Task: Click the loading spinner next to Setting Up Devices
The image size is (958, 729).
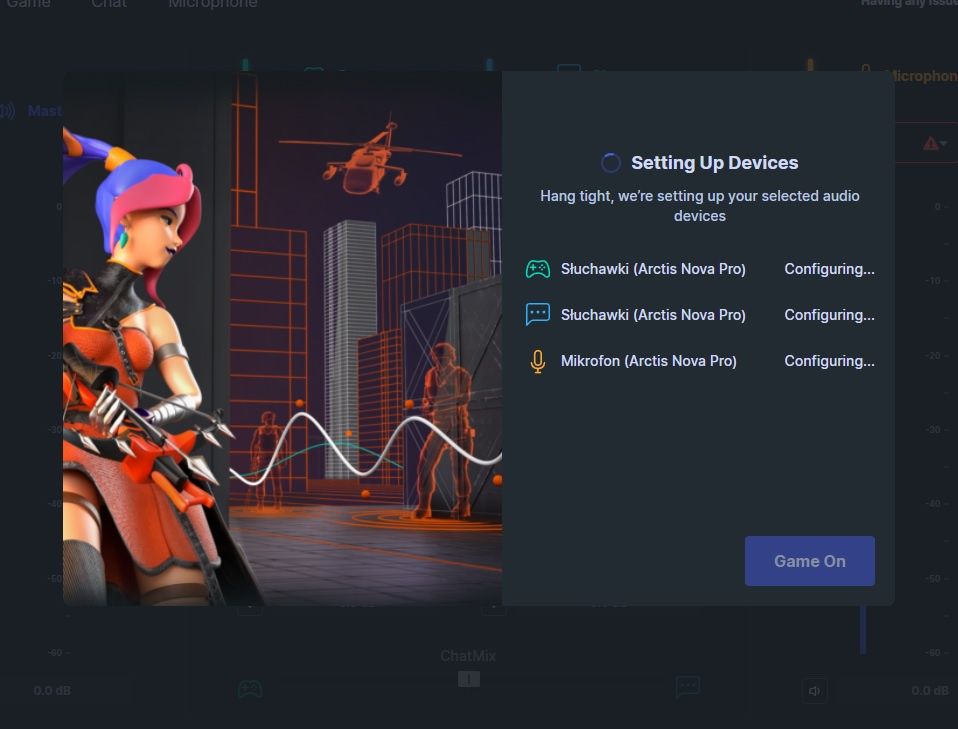Action: click(x=610, y=163)
